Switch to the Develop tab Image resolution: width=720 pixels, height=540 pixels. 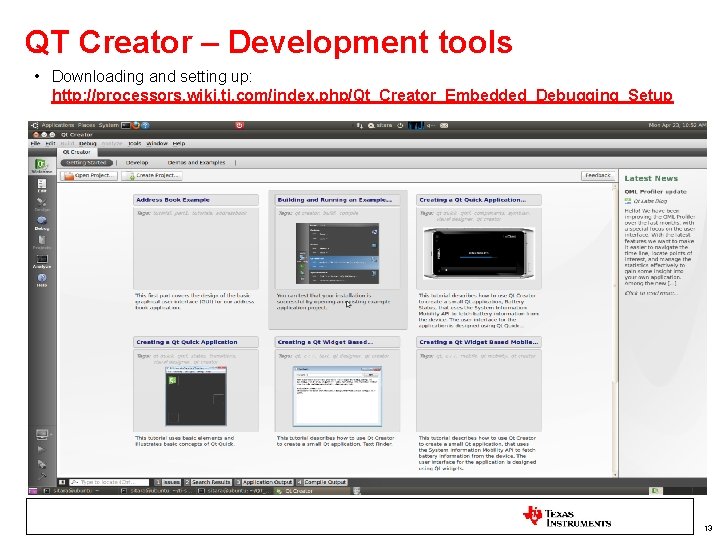[x=137, y=163]
